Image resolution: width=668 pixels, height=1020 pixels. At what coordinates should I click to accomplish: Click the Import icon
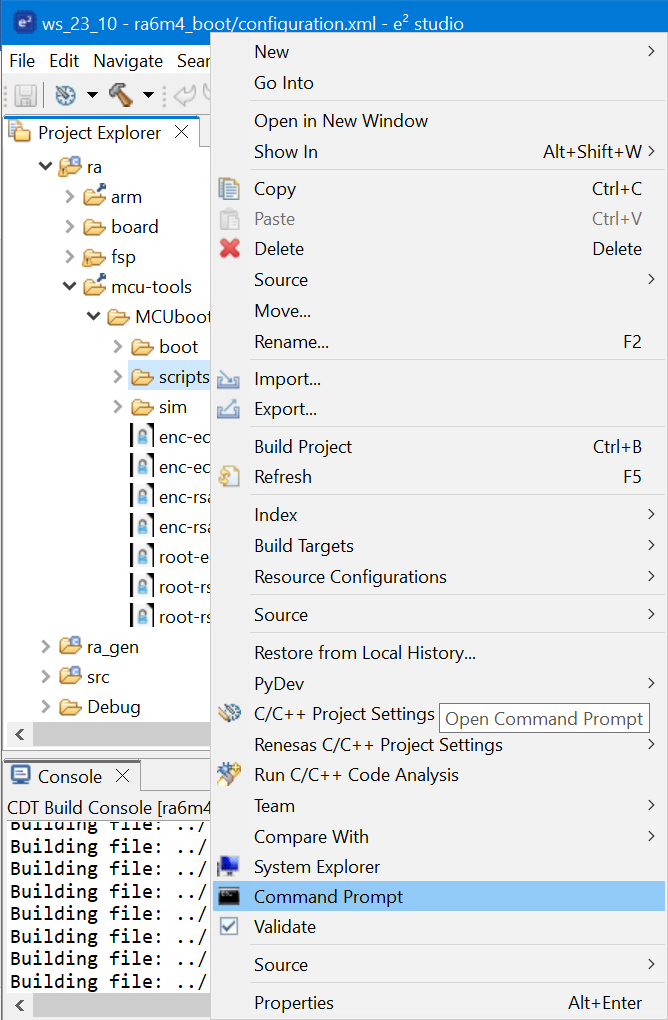pos(228,379)
